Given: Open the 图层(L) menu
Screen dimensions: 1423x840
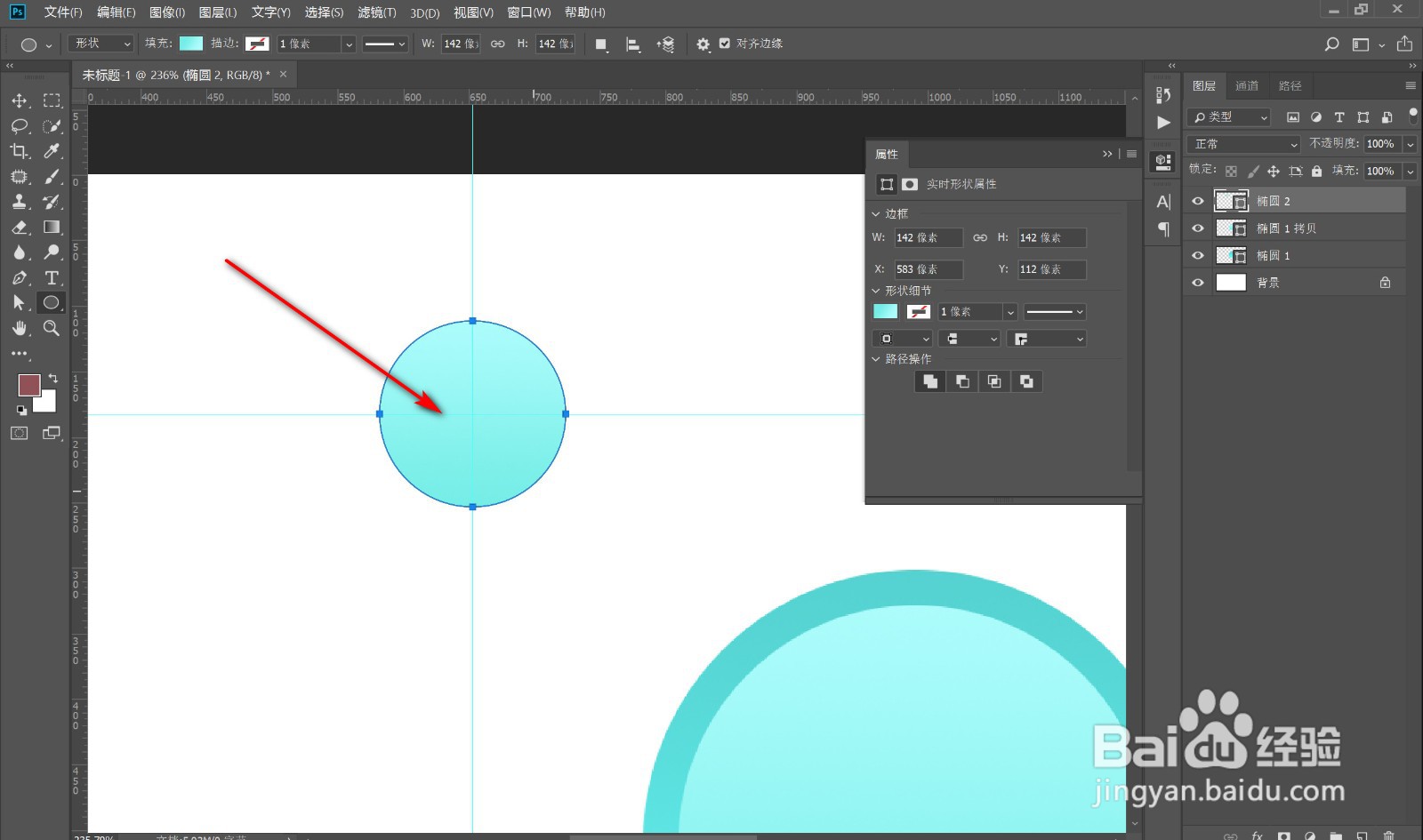Looking at the screenshot, I should 218,12.
